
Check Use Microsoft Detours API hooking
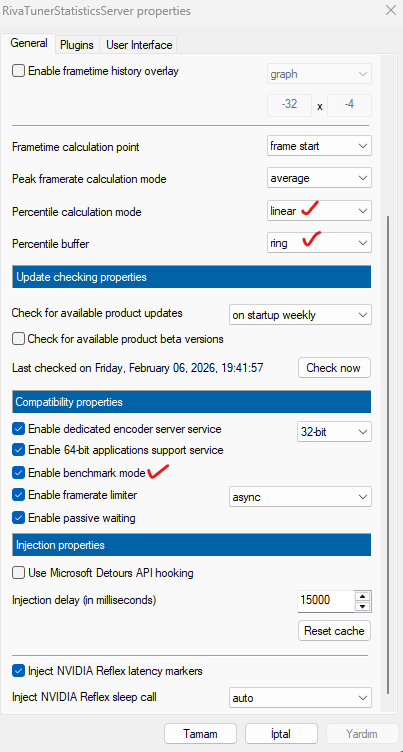click(x=18, y=573)
